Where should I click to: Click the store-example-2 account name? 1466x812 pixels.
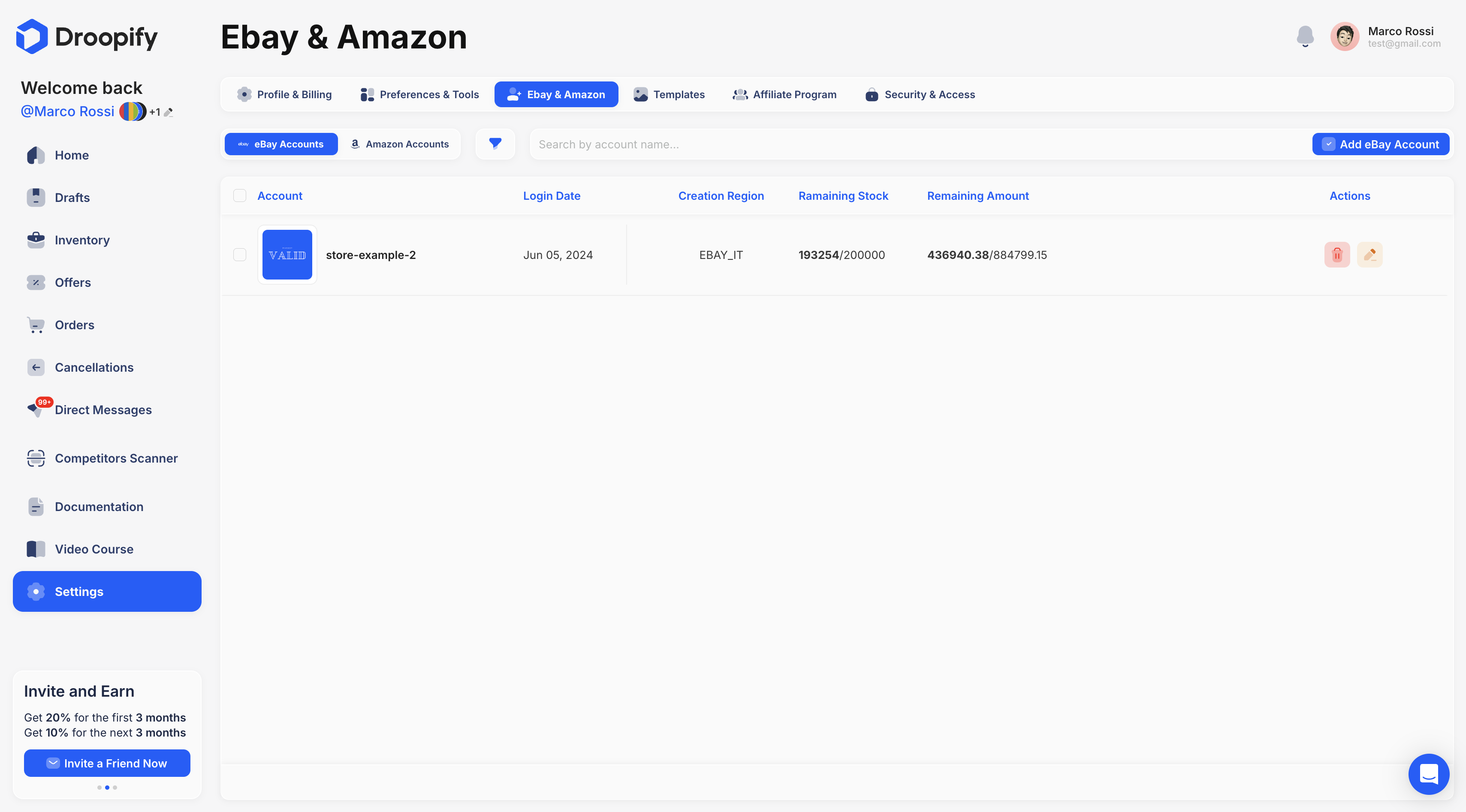pyautogui.click(x=371, y=255)
